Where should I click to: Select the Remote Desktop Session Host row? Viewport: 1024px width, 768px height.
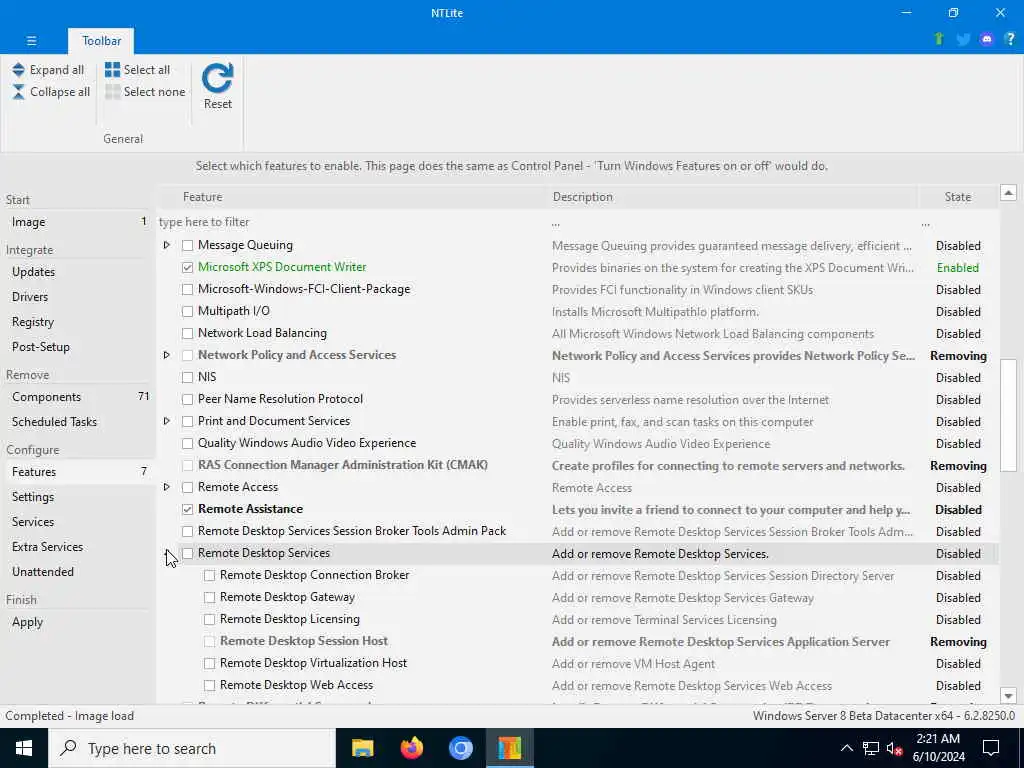click(x=578, y=642)
